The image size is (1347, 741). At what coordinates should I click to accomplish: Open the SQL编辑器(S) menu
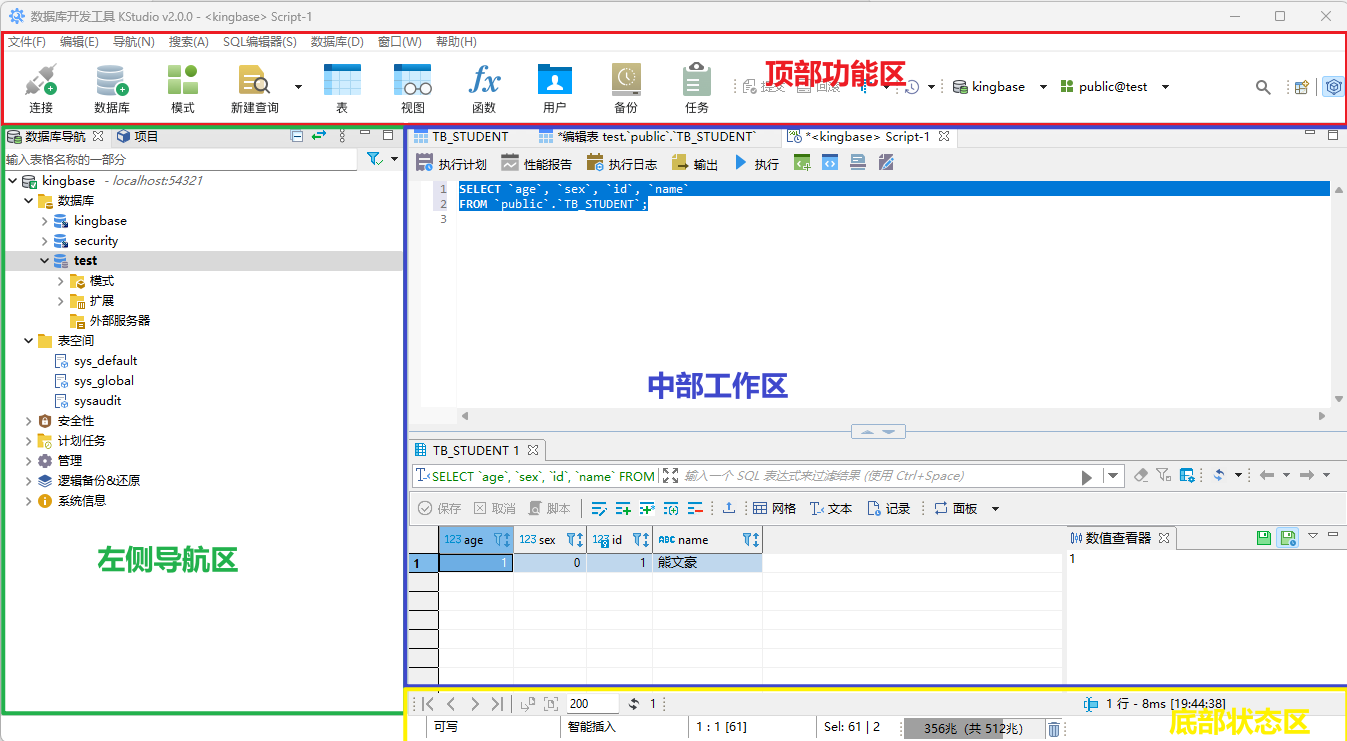click(260, 42)
